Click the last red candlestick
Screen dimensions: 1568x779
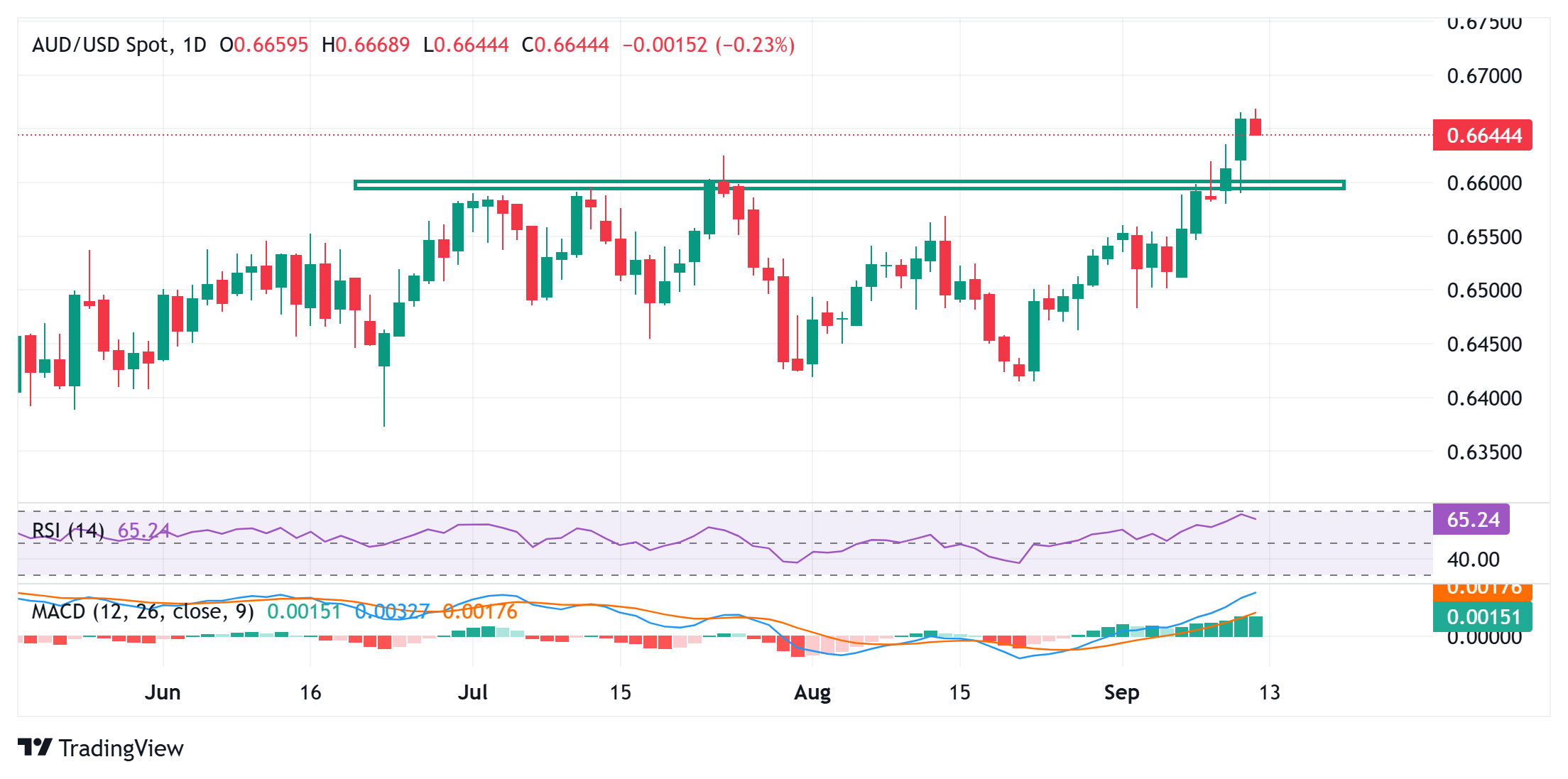tap(1256, 126)
